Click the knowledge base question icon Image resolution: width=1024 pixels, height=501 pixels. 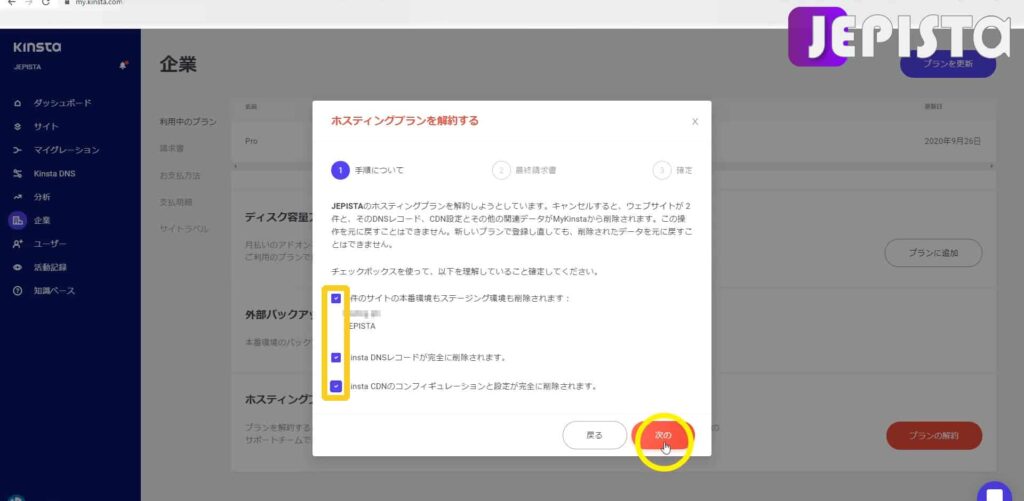click(x=18, y=291)
